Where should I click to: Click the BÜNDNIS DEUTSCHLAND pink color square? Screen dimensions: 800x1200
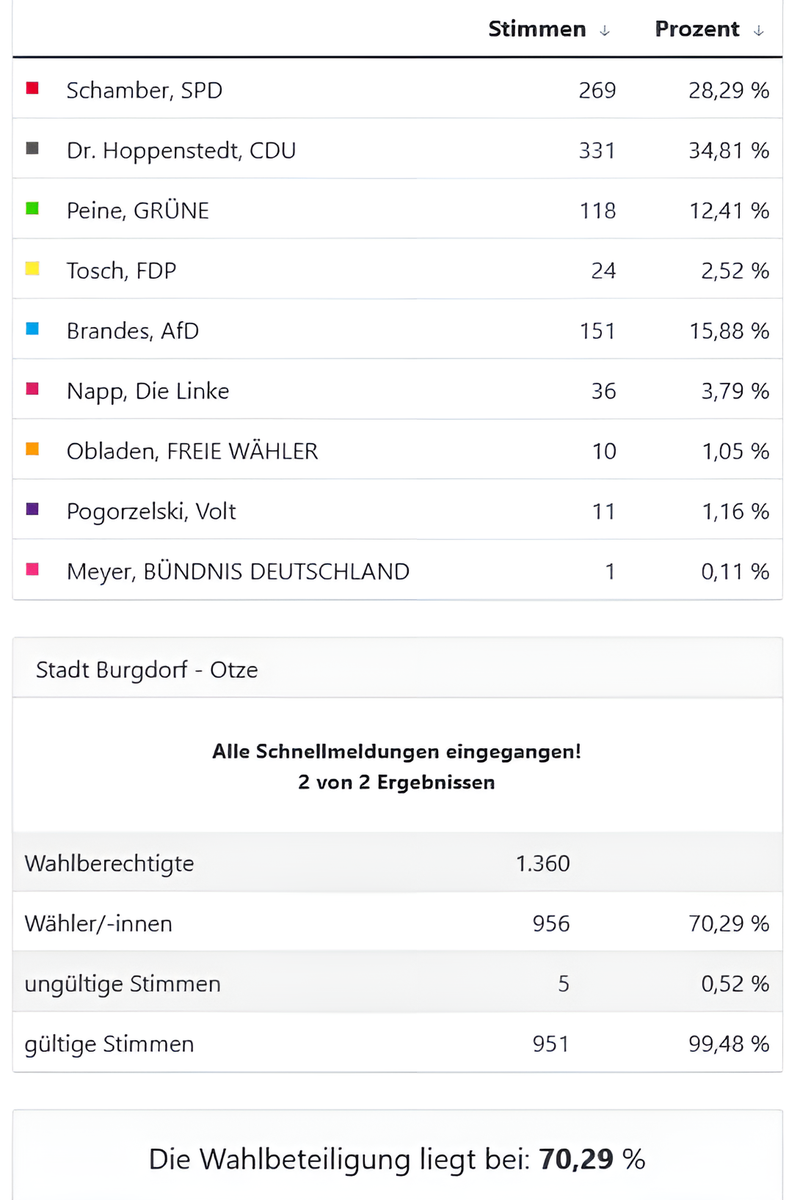coord(31,569)
